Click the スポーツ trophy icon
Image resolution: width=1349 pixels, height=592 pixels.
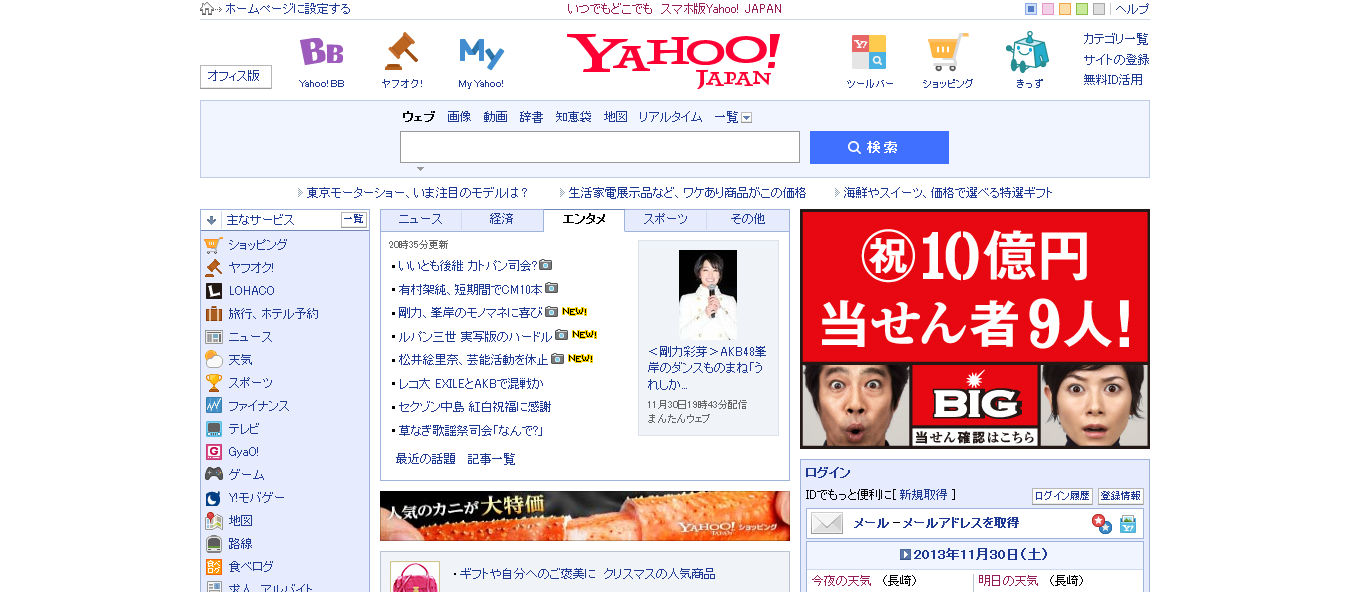[x=213, y=383]
